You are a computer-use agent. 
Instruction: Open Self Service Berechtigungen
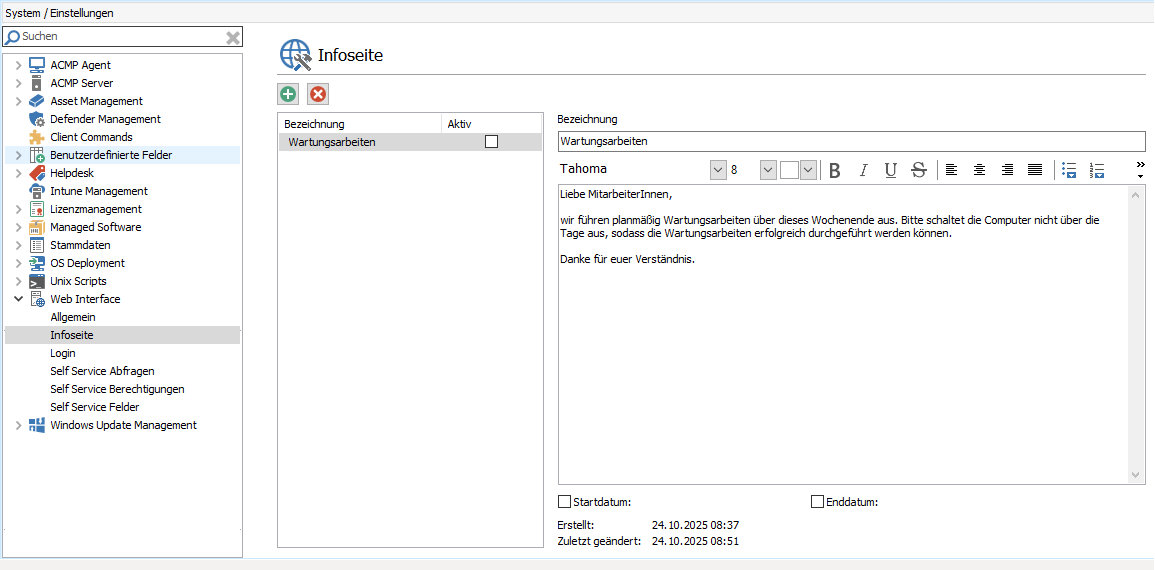pyautogui.click(x=117, y=389)
